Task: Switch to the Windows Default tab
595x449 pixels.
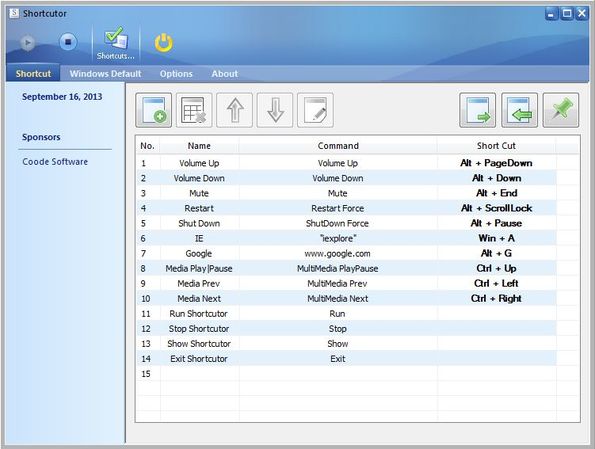Action: tap(105, 74)
